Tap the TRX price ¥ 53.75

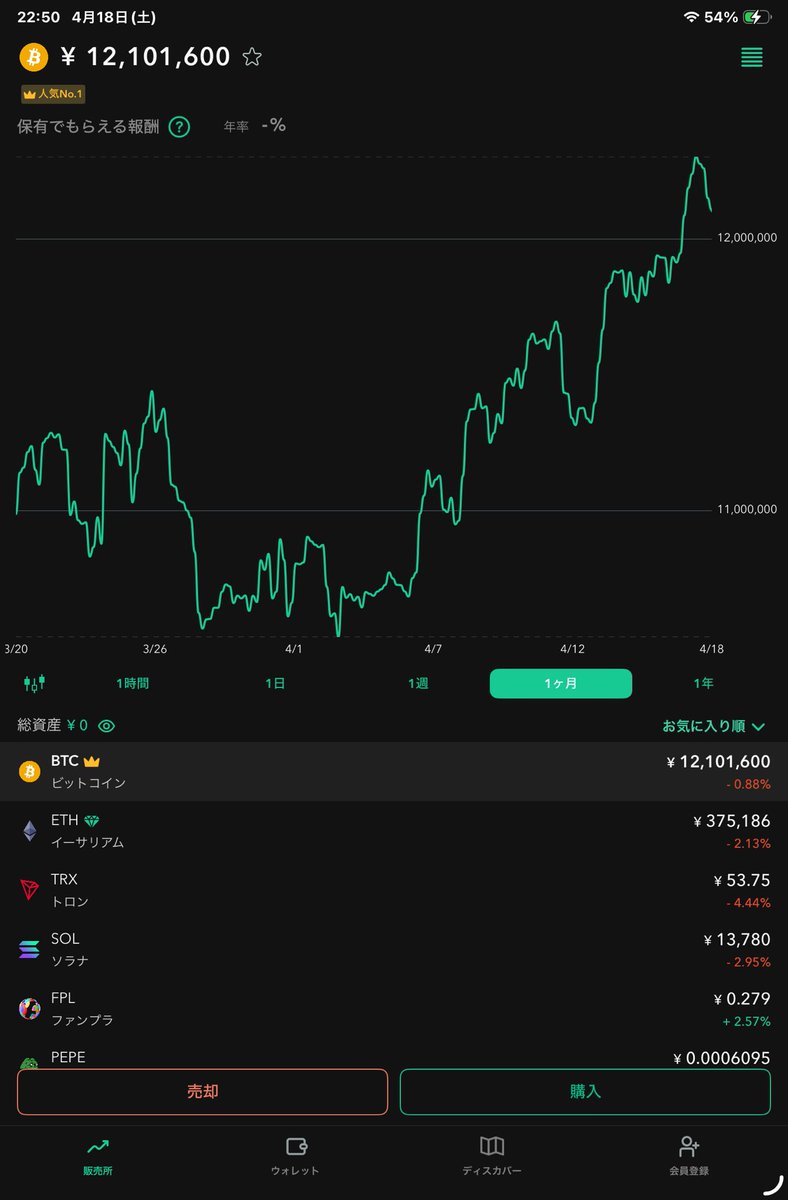click(742, 880)
